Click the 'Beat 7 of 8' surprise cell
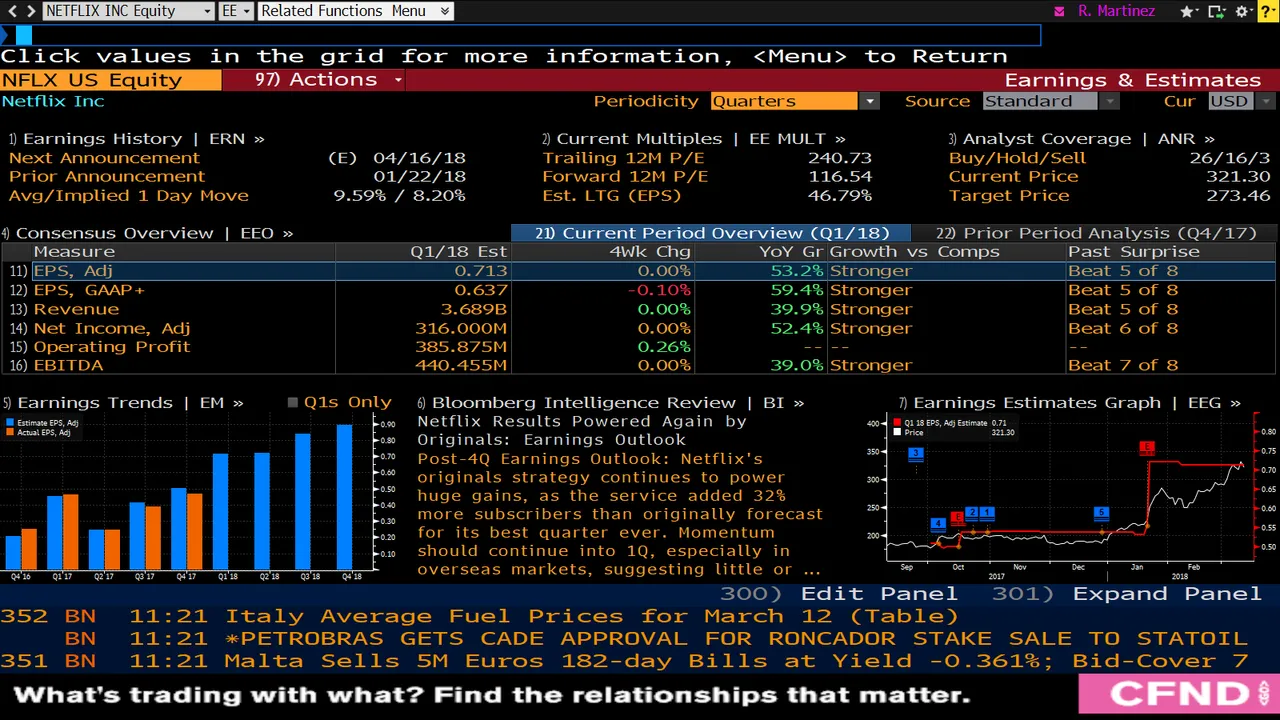 (x=1122, y=365)
